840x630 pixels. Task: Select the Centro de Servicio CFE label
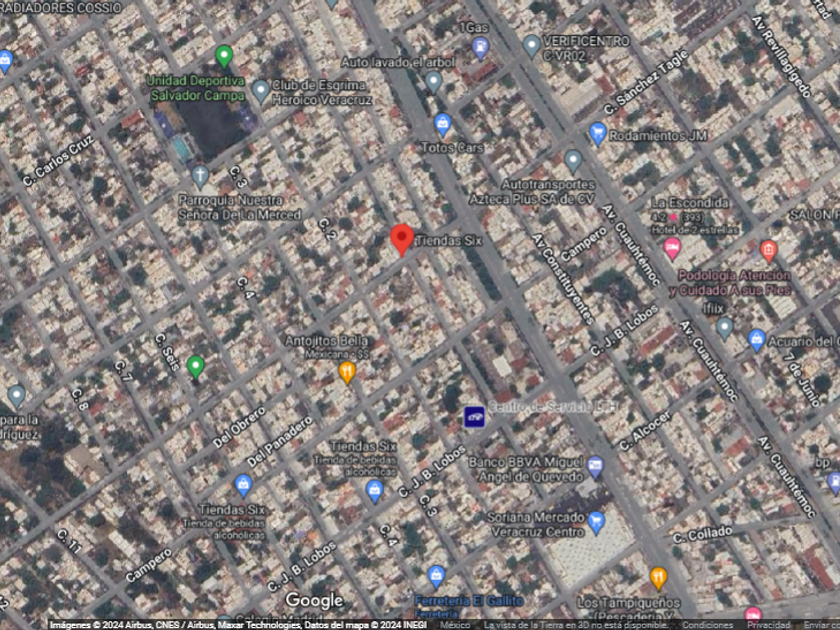tap(552, 407)
